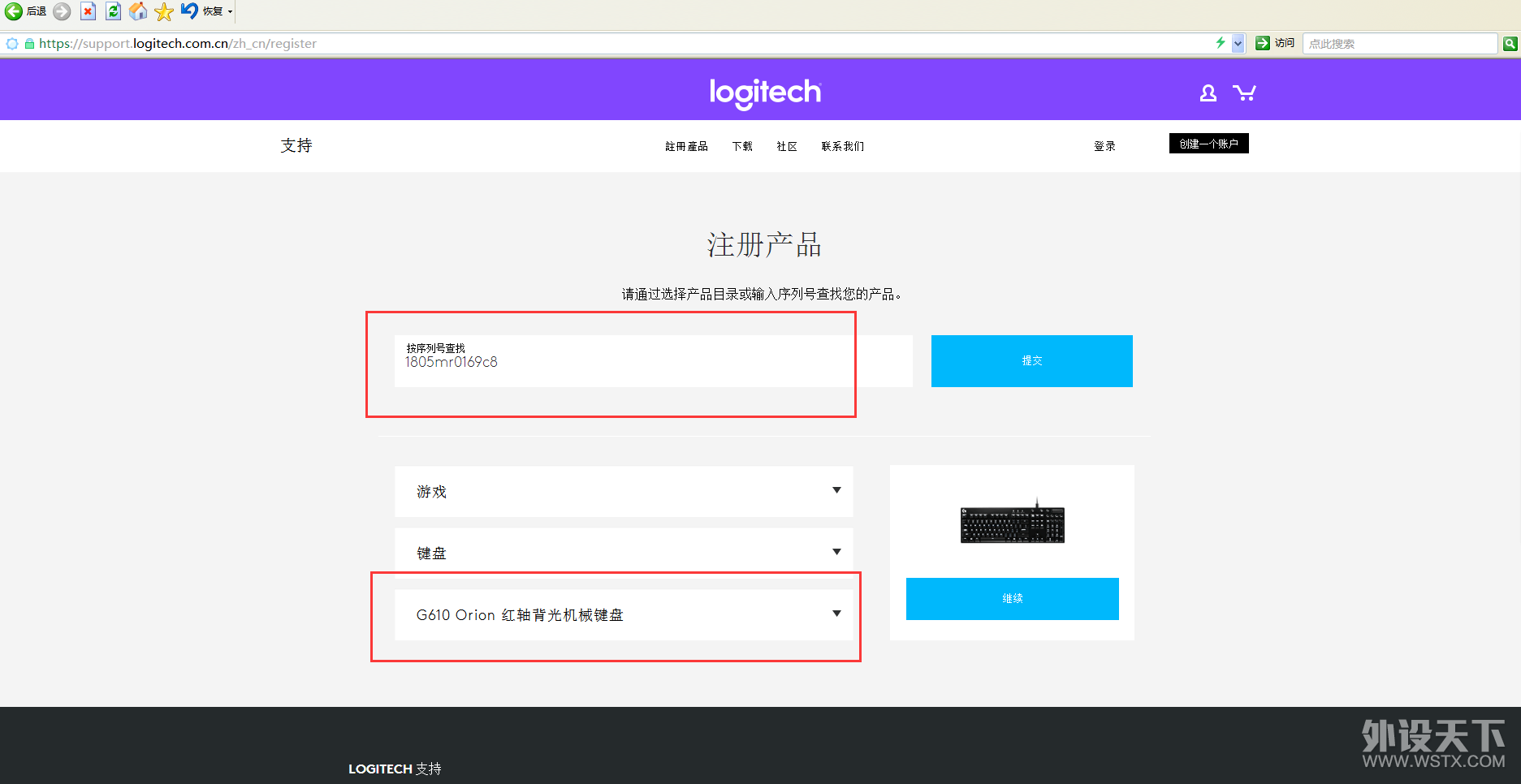Click the LOGITECH 支持 footer text

(395, 769)
